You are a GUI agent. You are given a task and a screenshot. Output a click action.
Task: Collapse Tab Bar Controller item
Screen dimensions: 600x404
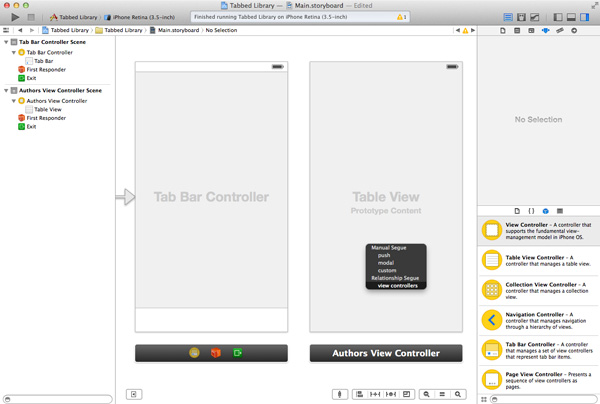point(13,52)
